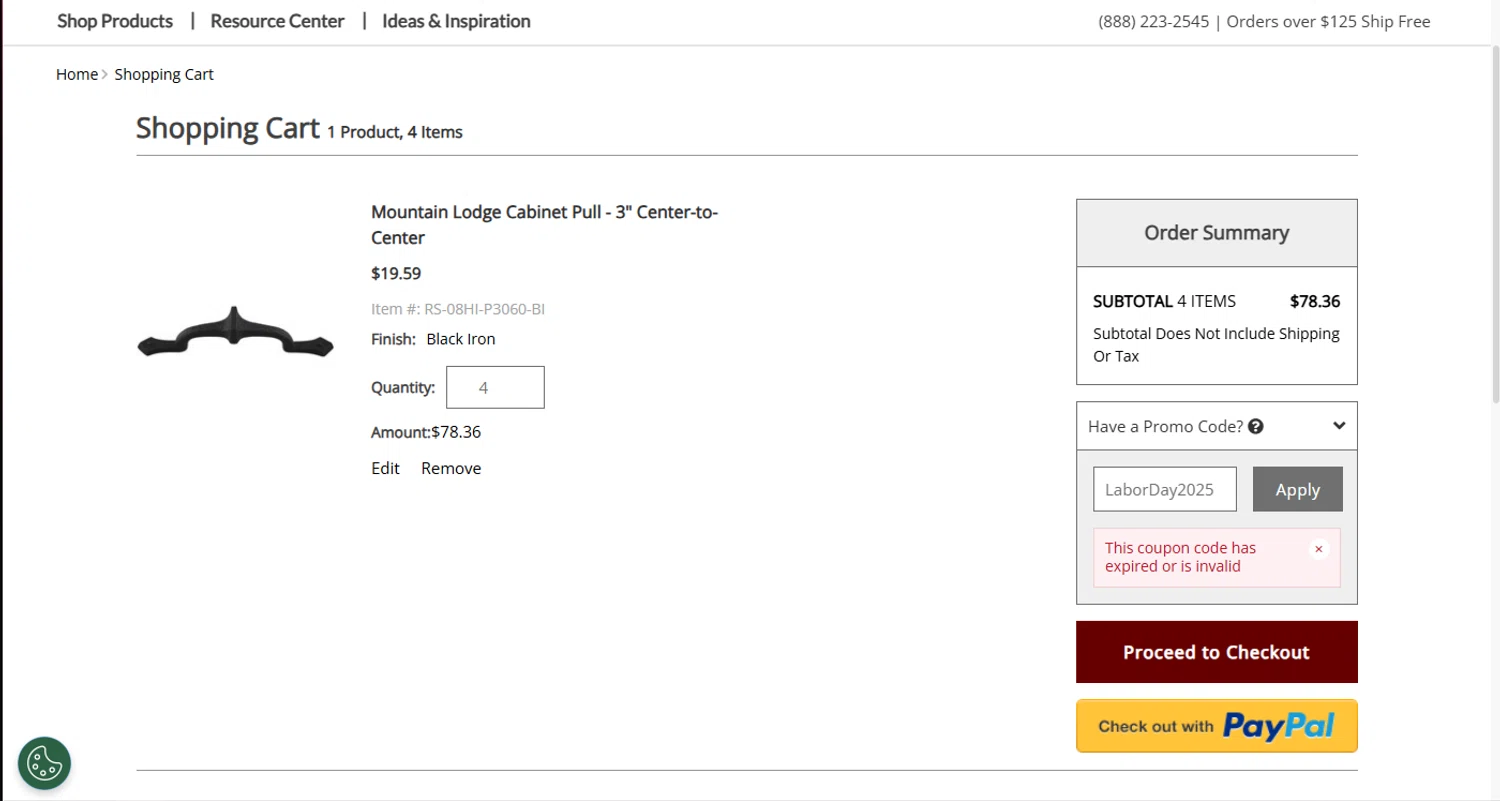
Task: Apply the promo code
Action: 1297,489
